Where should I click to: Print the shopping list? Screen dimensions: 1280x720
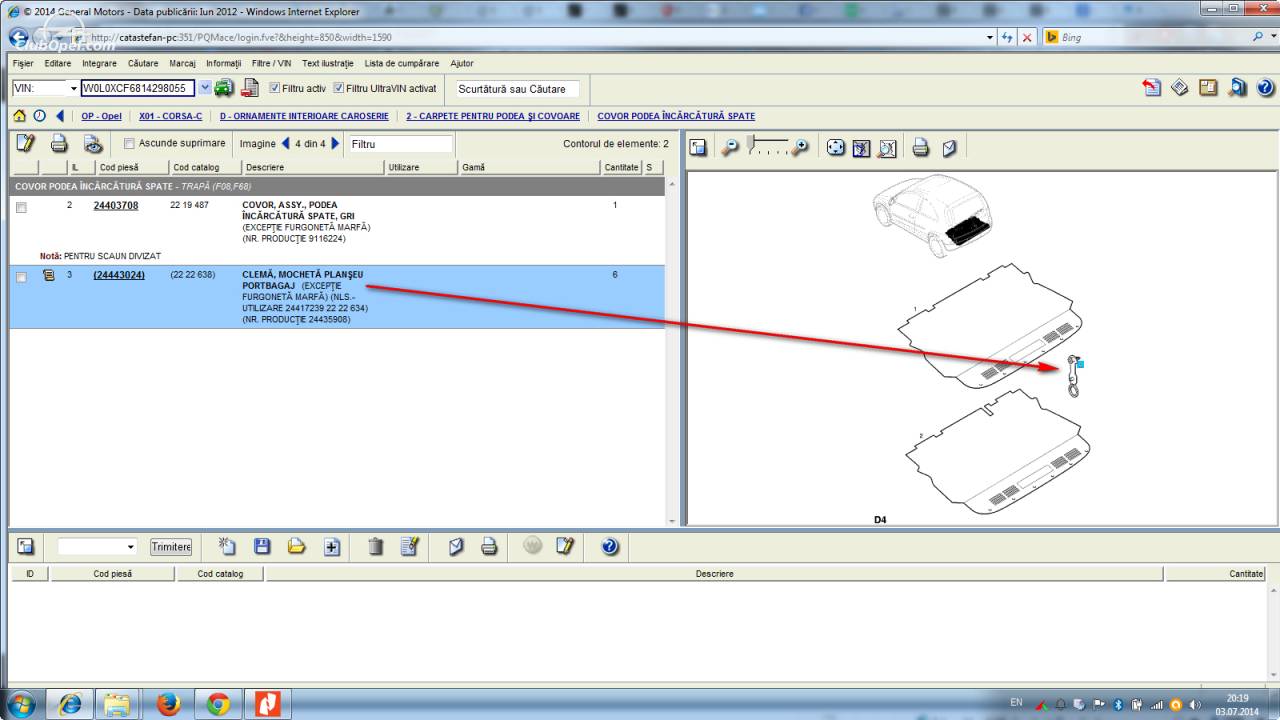[488, 546]
